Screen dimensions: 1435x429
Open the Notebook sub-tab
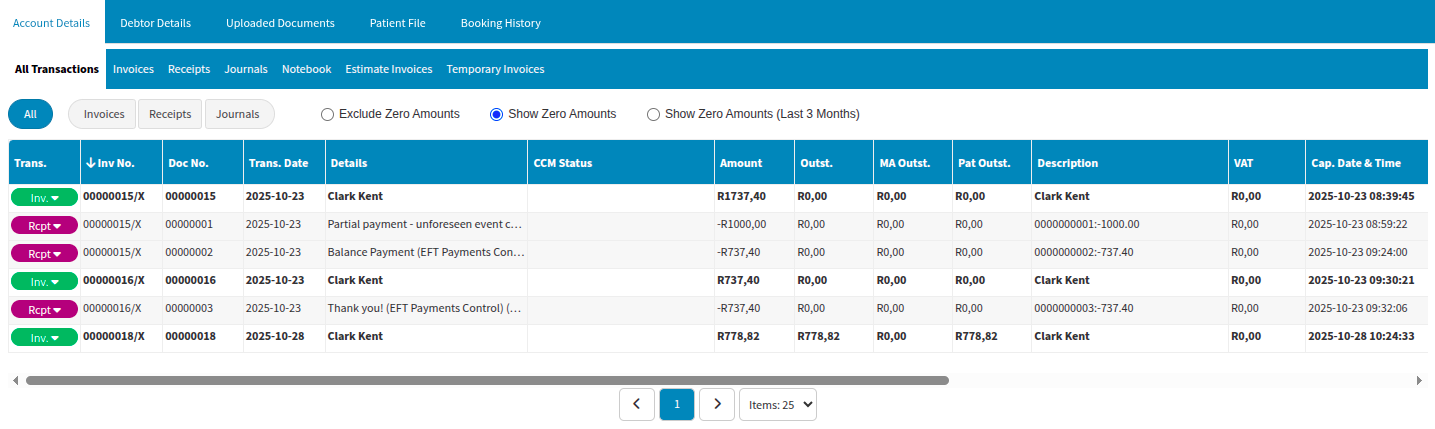tap(306, 69)
